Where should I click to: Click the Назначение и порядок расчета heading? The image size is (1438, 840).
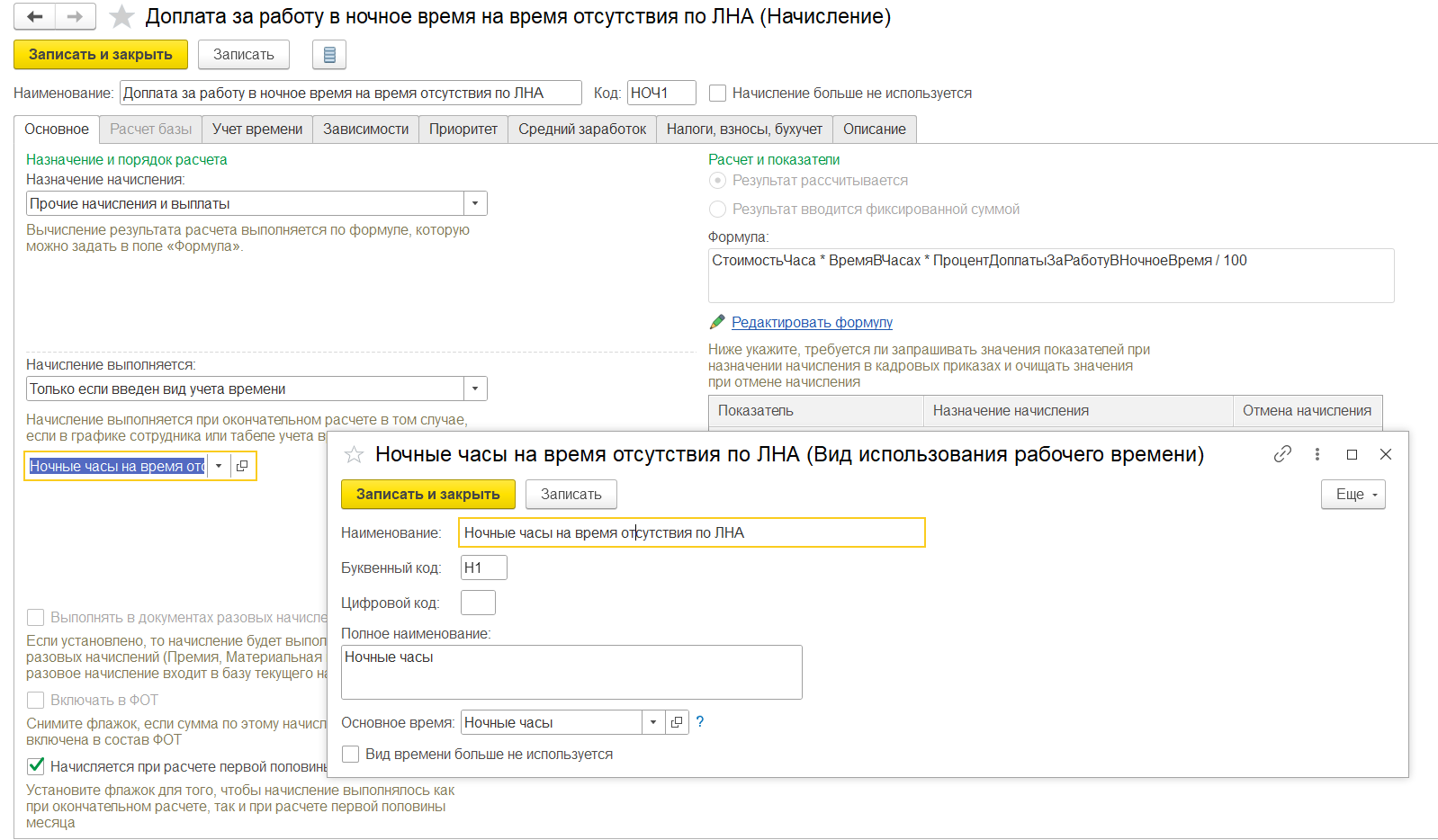[x=127, y=159]
